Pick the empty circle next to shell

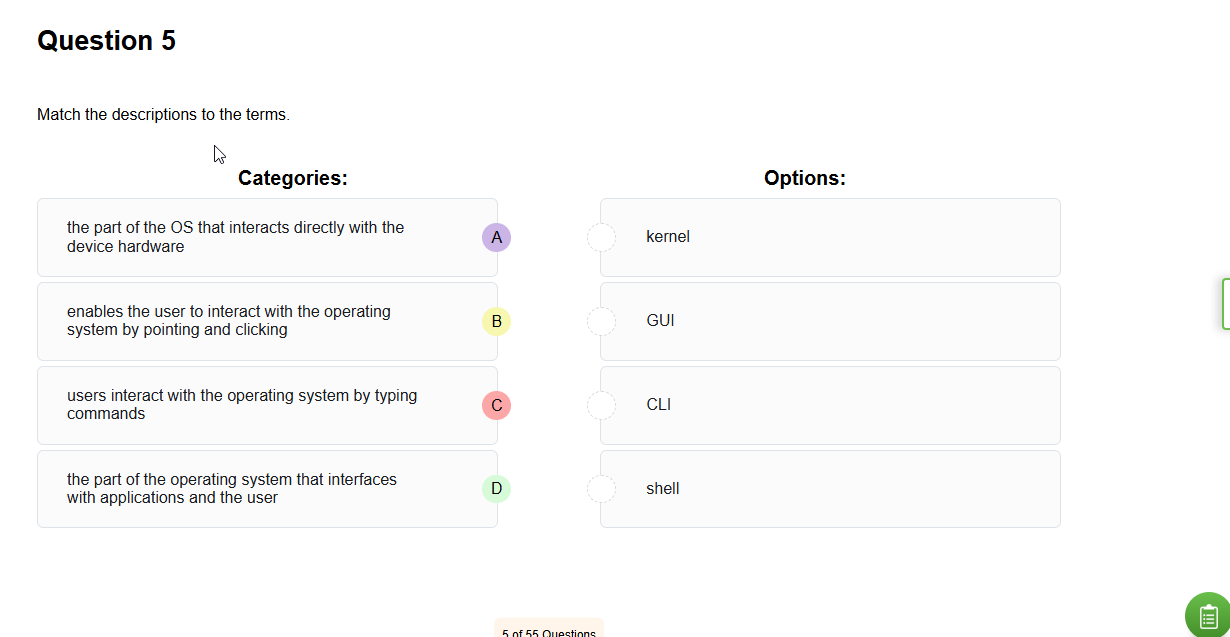[x=601, y=489]
